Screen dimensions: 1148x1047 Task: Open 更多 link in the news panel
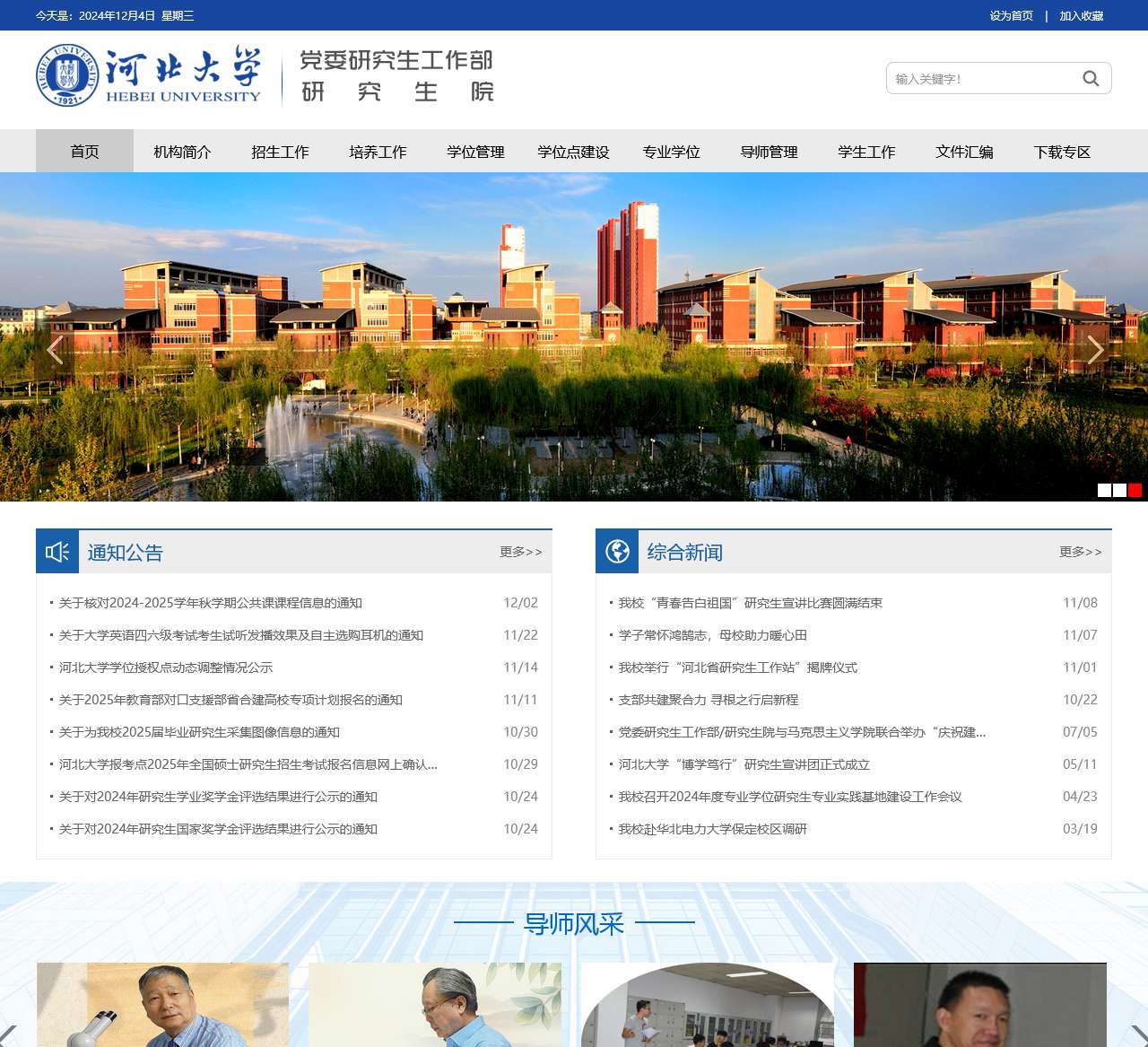(x=1079, y=552)
